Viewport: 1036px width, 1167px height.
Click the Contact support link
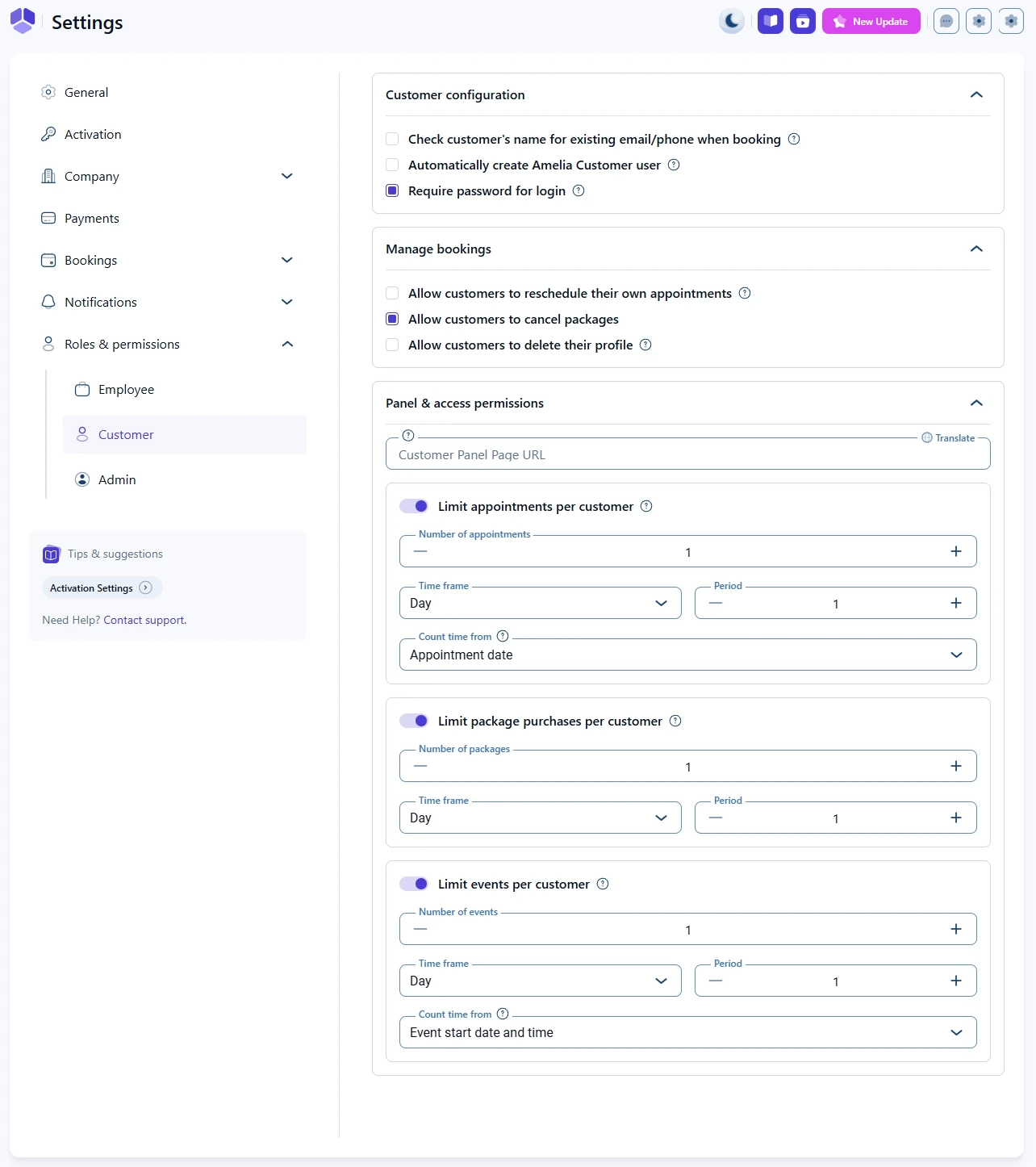(x=144, y=621)
